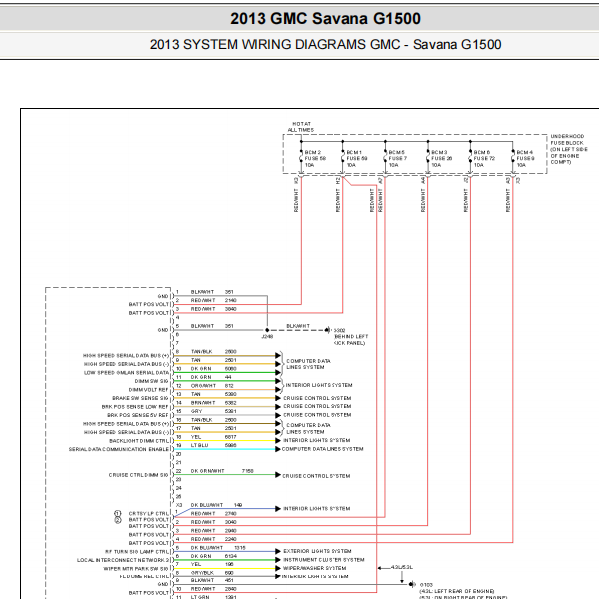Image resolution: width=599 pixels, height=599 pixels.
Task: Click the 'J248' splice label
Action: click(x=267, y=337)
